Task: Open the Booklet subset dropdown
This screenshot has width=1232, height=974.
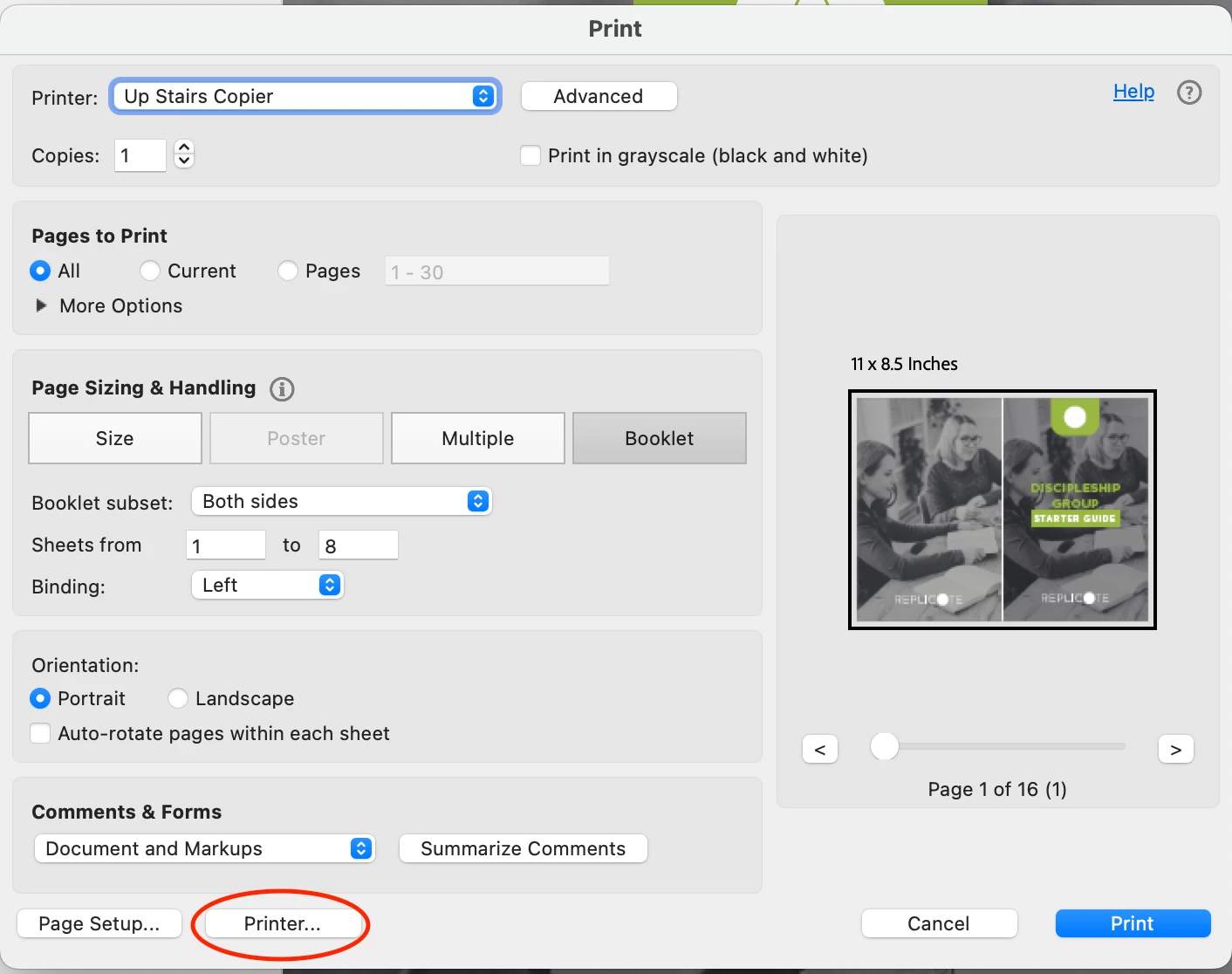Action: (x=342, y=501)
